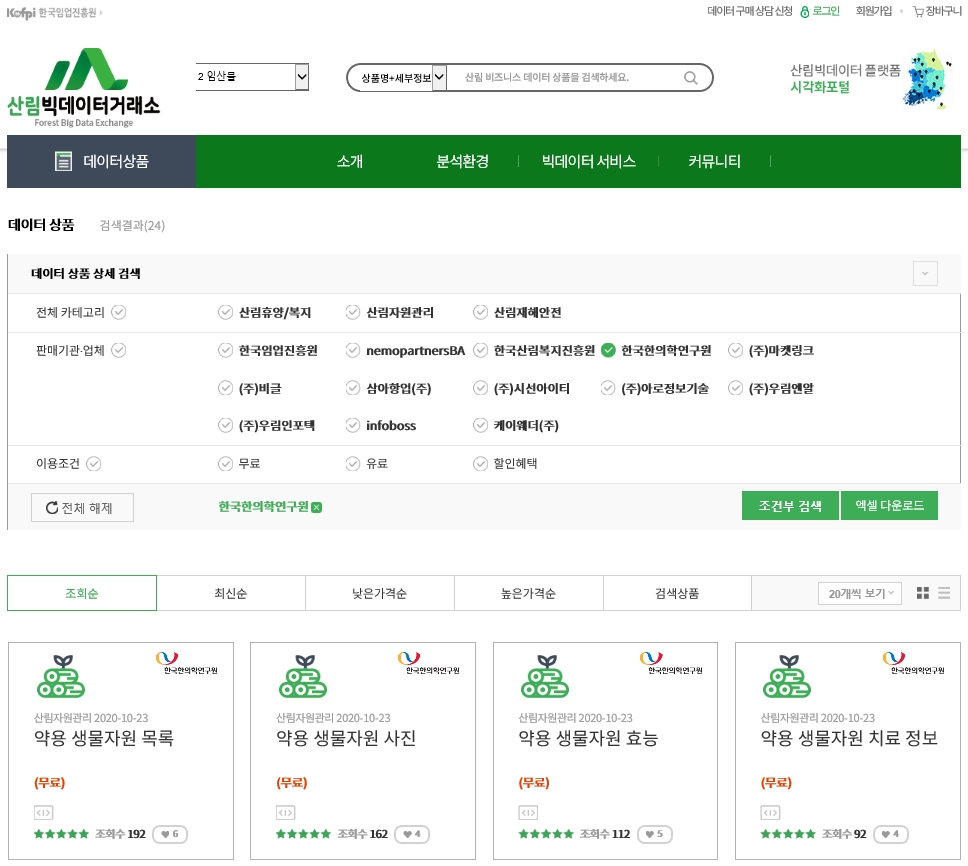The width and height of the screenshot is (968, 866).
Task: Open the 빅데이터 서비스 menu
Action: tap(588, 161)
